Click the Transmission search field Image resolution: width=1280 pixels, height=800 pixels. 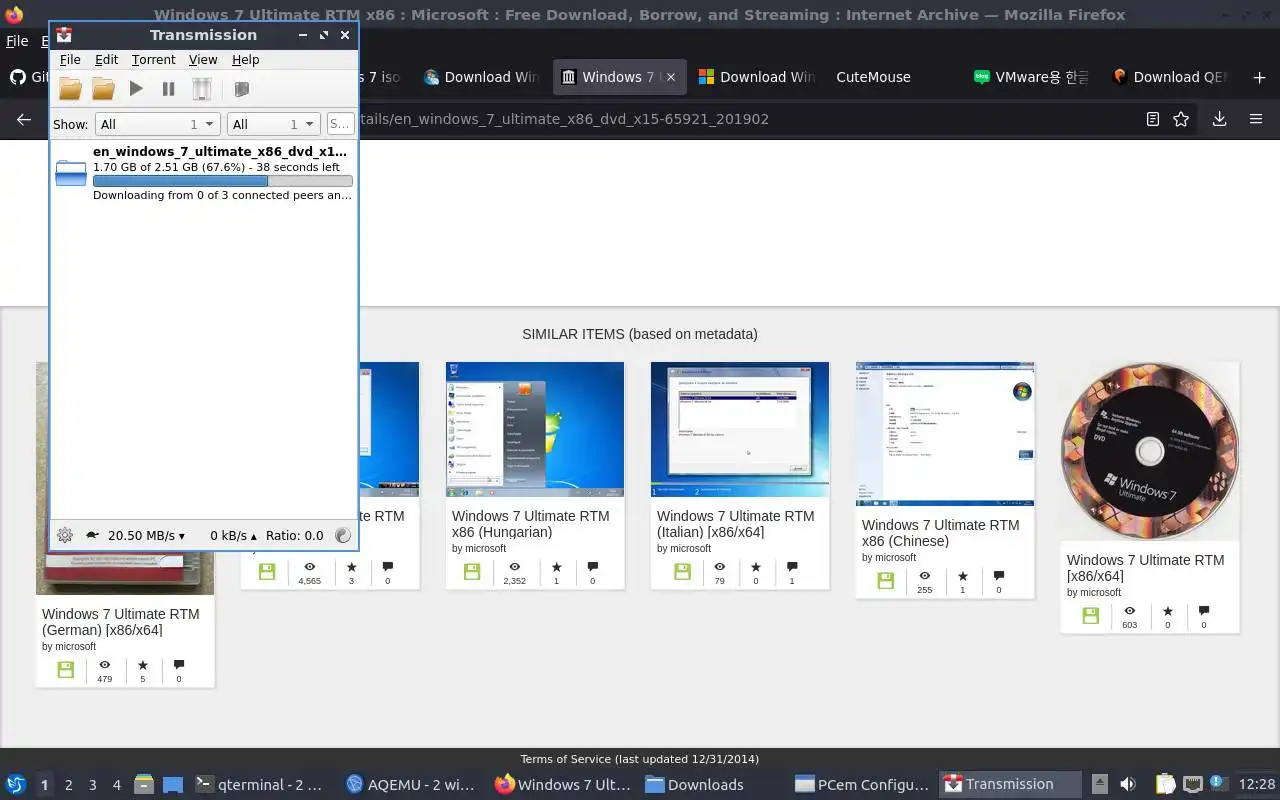click(x=340, y=124)
